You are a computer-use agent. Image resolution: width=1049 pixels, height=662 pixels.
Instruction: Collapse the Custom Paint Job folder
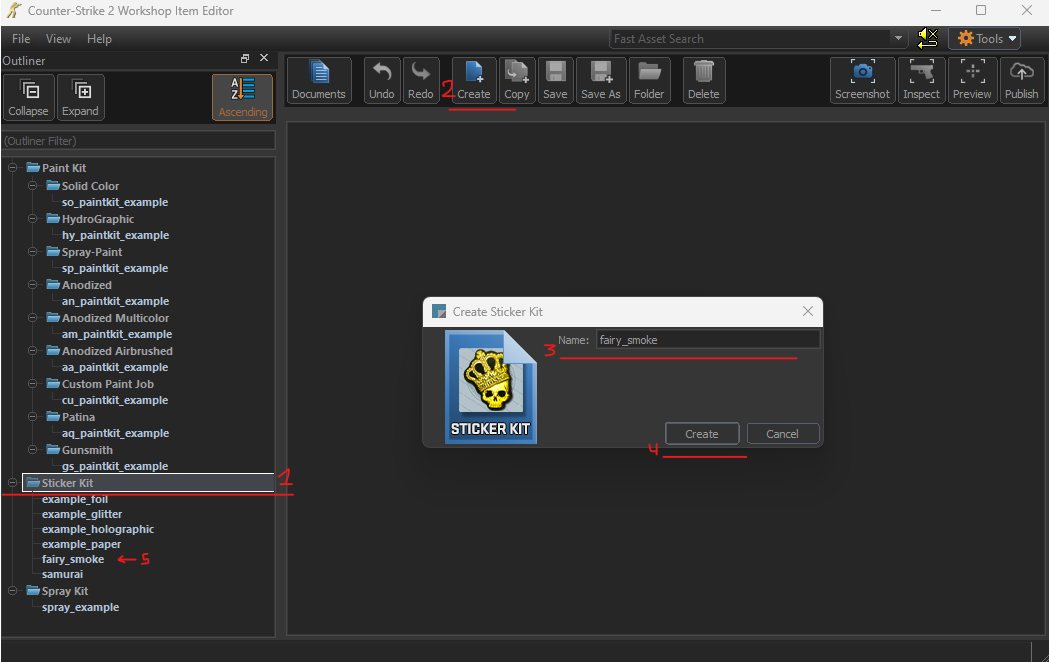32,384
